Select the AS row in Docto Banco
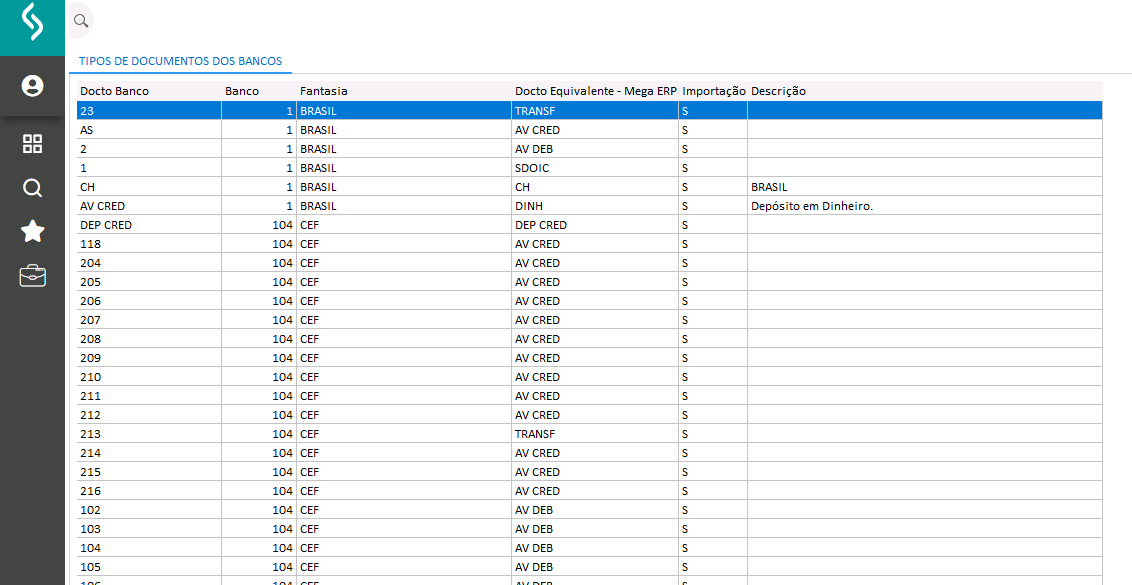Viewport: 1132px width, 585px height. click(590, 130)
